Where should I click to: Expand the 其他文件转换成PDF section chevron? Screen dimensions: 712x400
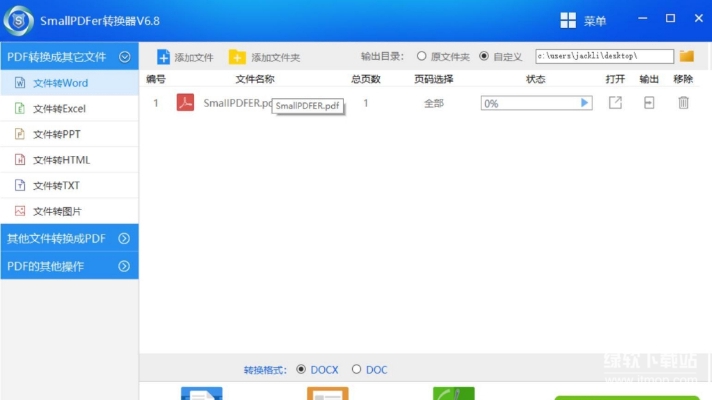coord(124,238)
